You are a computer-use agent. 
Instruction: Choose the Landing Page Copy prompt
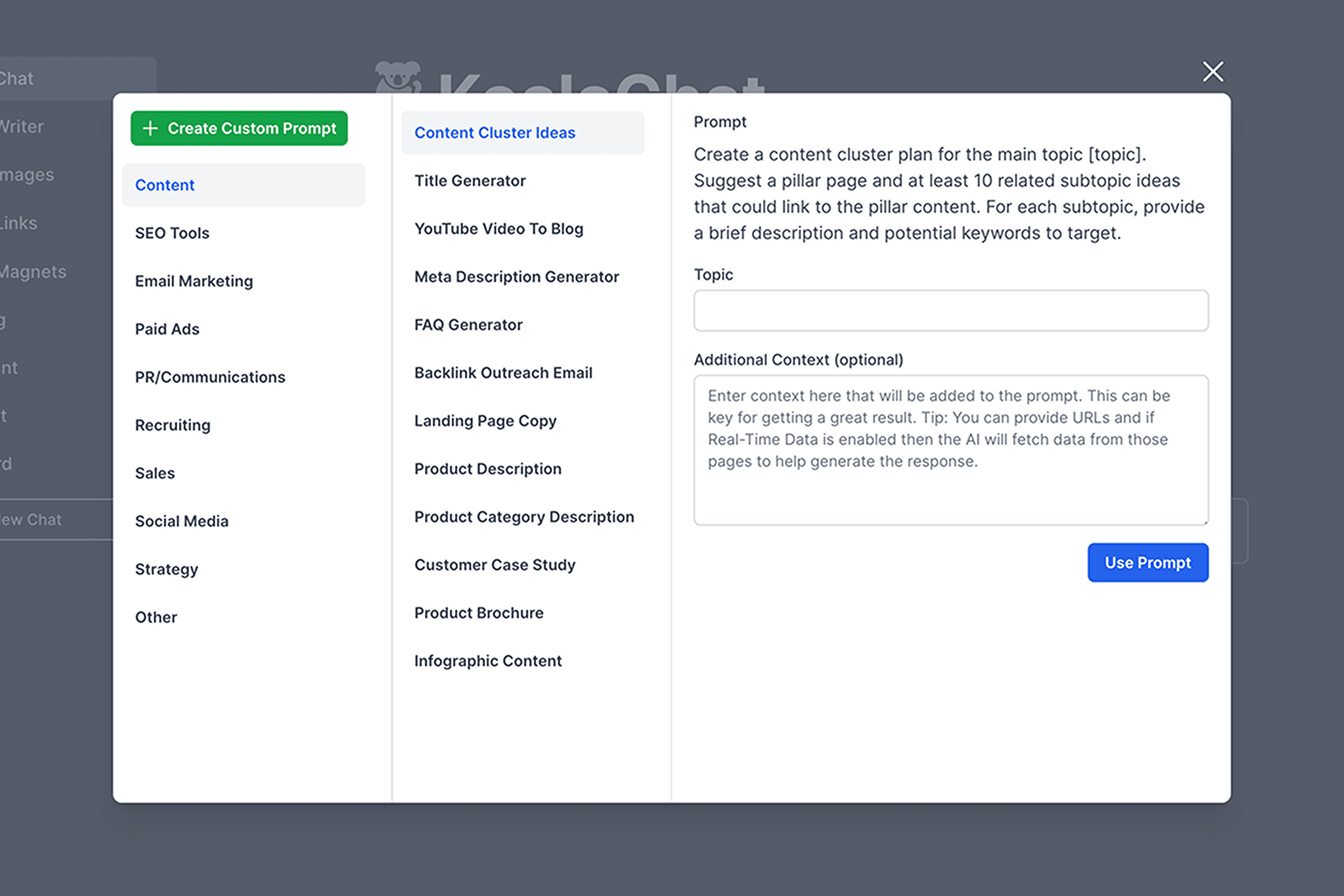485,421
